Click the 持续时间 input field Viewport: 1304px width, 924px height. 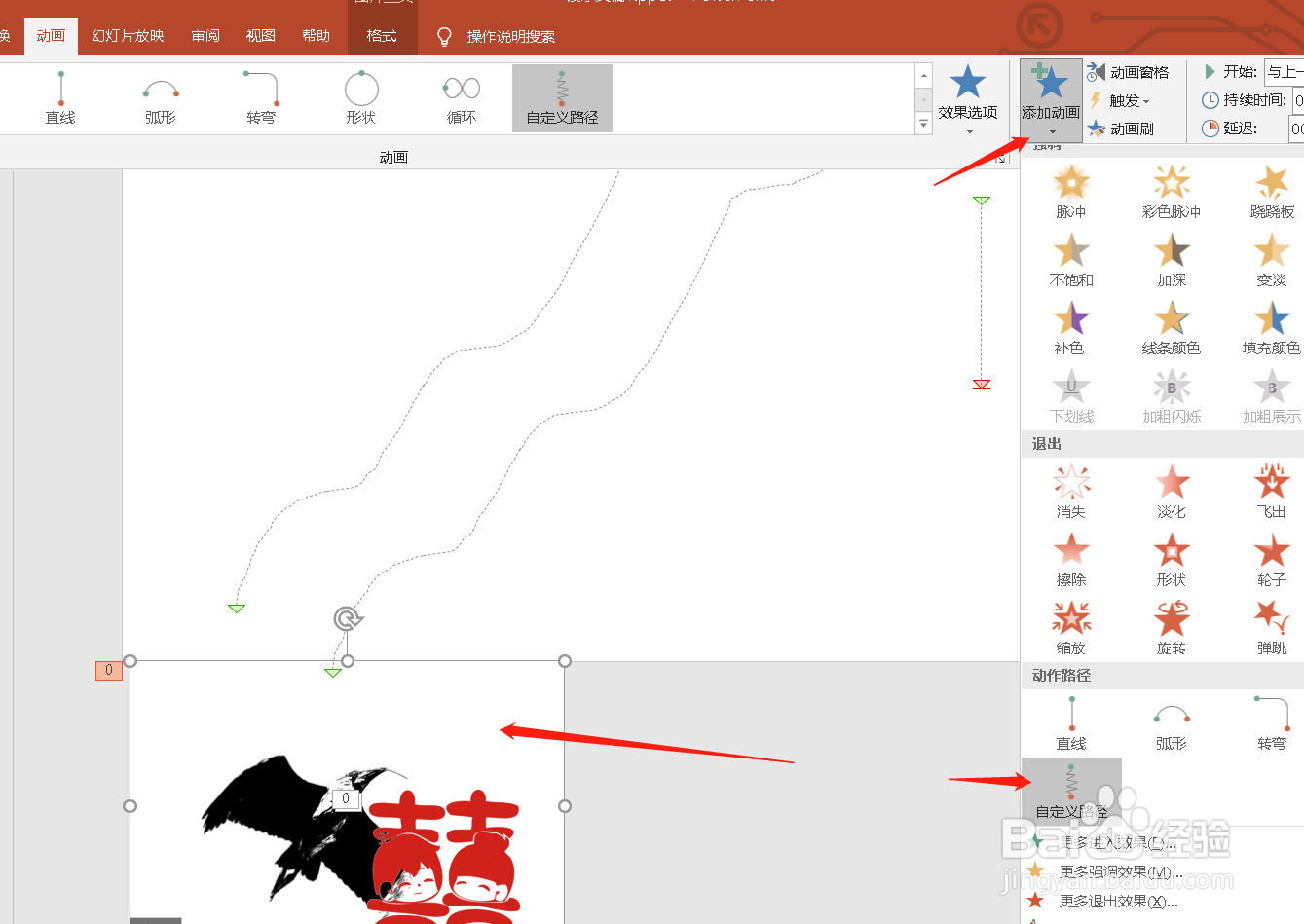1297,100
